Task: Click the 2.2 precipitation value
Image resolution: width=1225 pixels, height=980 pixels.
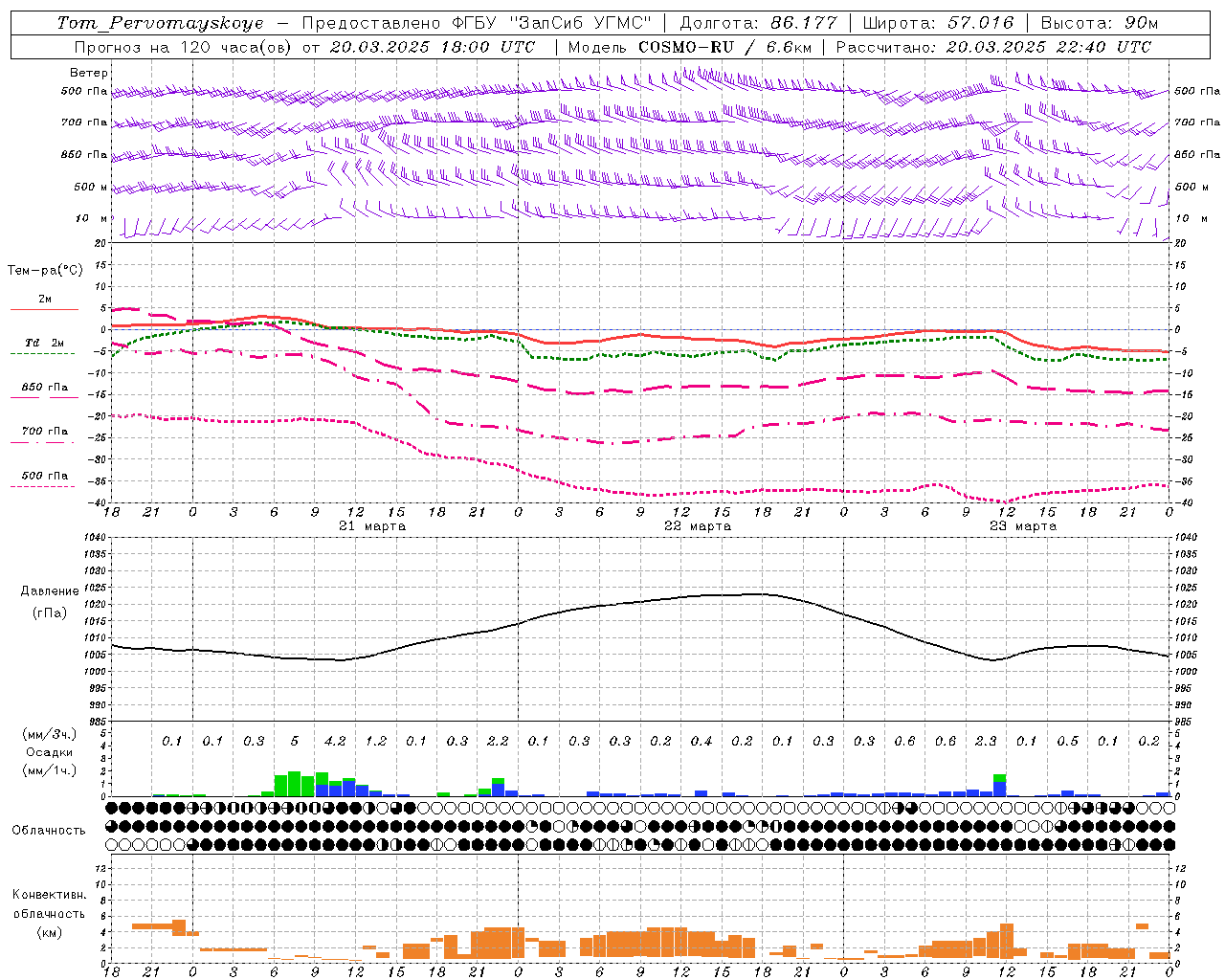Action: tap(498, 741)
